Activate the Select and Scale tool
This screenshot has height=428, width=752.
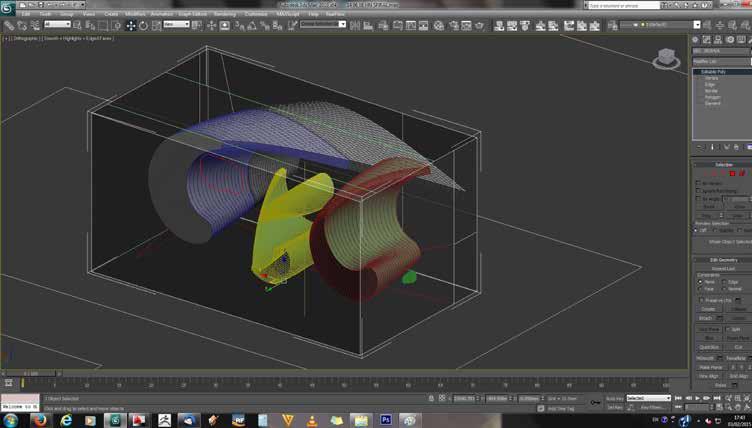(156, 25)
